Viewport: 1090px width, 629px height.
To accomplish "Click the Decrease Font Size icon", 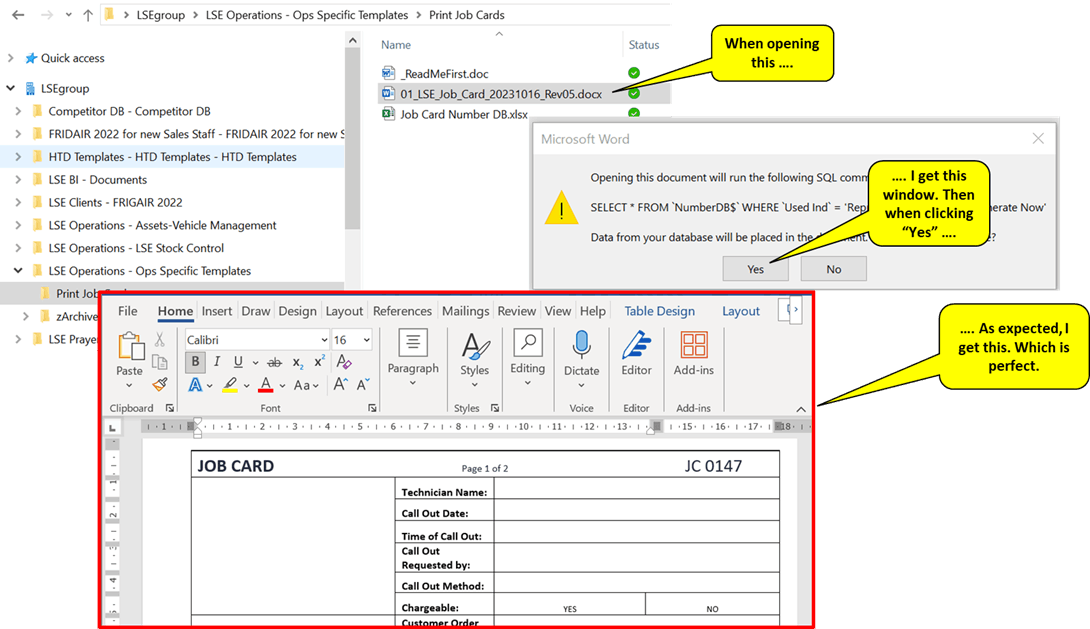I will 363,384.
